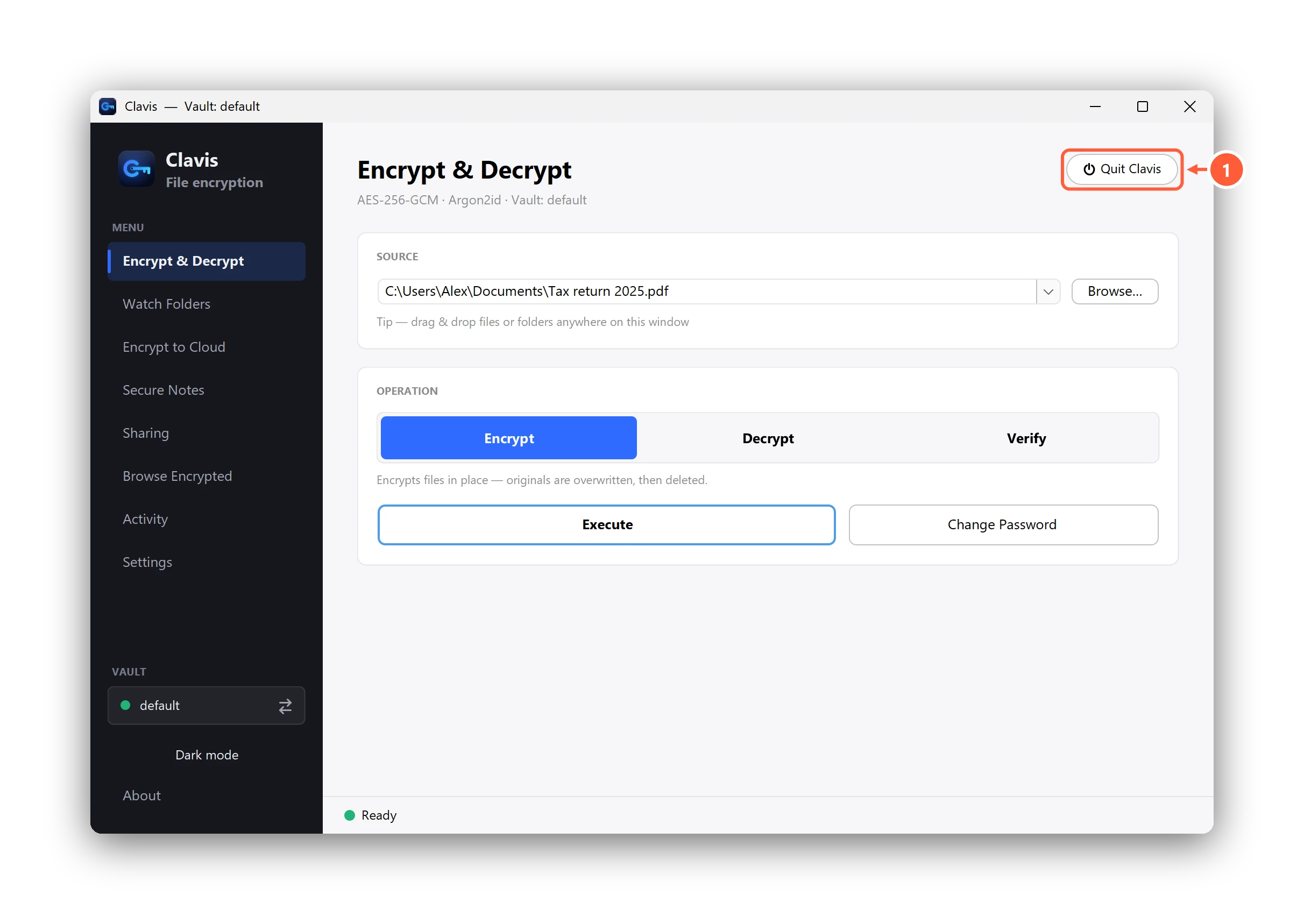Maximize the Clavis window
Image resolution: width=1304 pixels, height=924 pixels.
click(1142, 106)
